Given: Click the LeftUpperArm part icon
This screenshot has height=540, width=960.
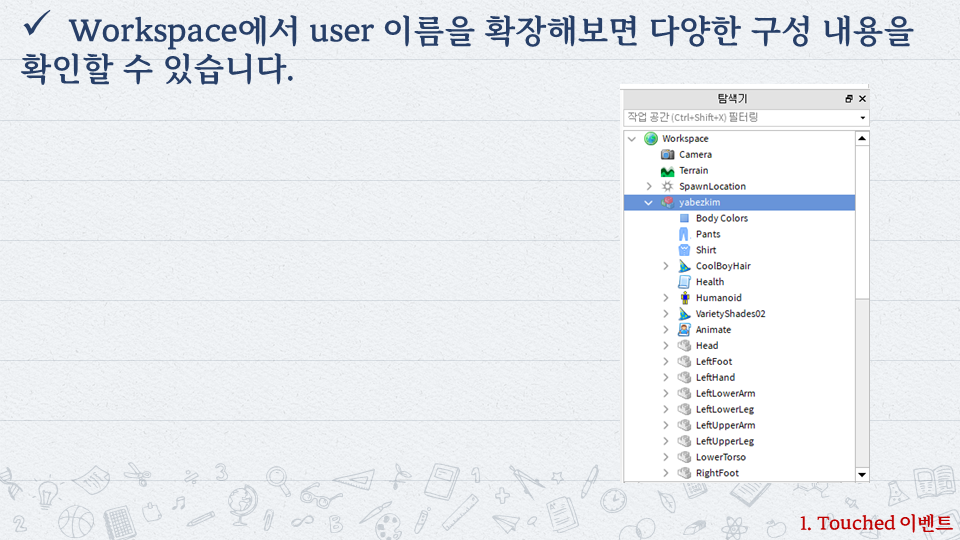Looking at the screenshot, I should (684, 425).
